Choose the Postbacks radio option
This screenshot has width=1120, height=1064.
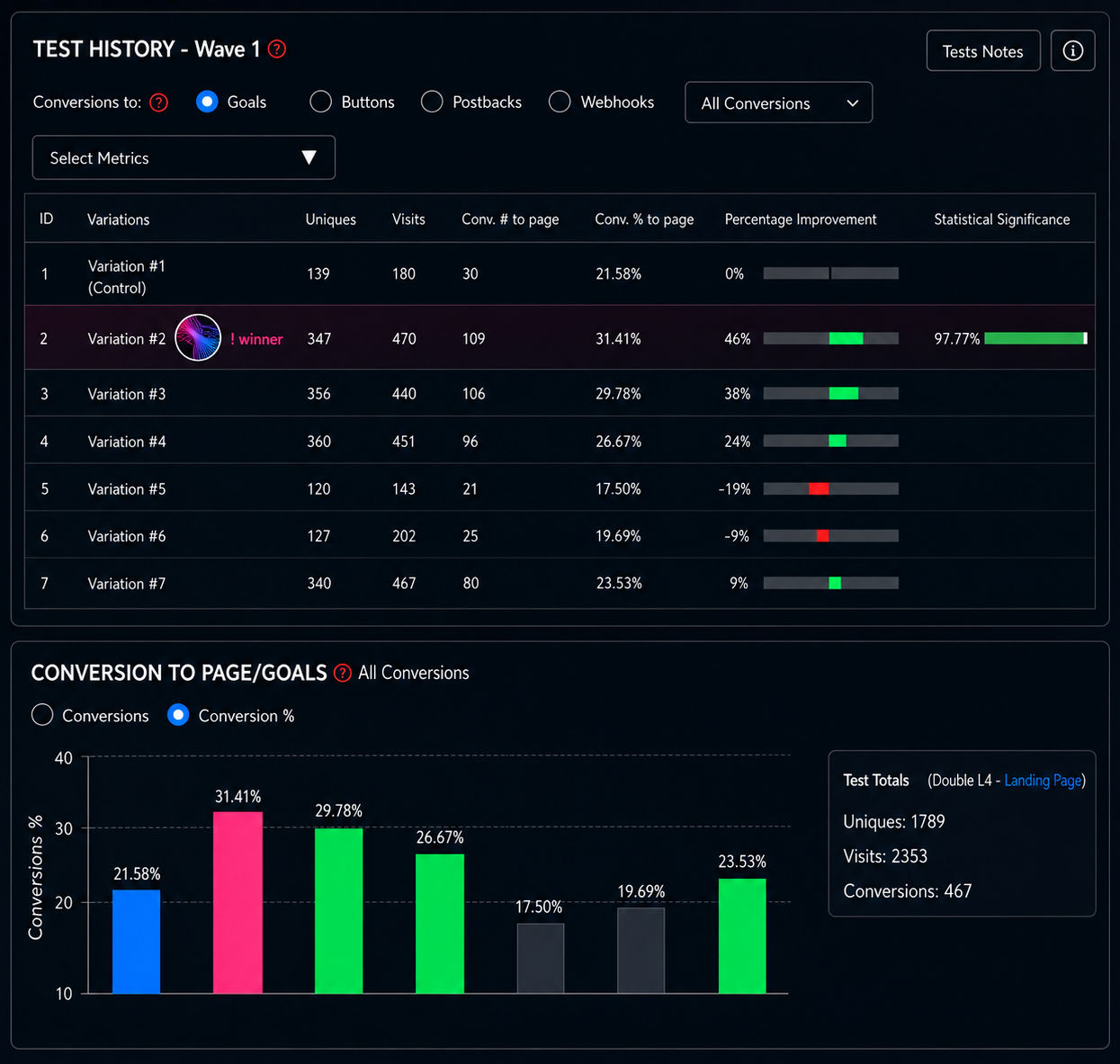tap(432, 102)
